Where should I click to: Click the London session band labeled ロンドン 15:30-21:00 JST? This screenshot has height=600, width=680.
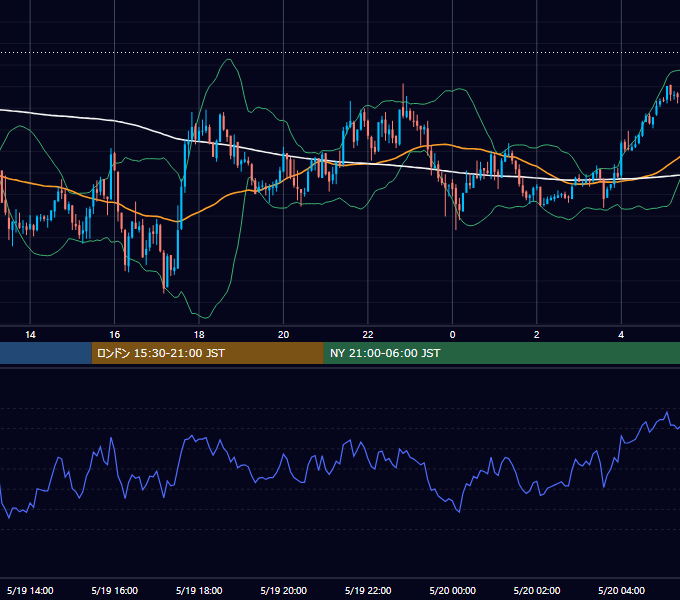point(207,353)
